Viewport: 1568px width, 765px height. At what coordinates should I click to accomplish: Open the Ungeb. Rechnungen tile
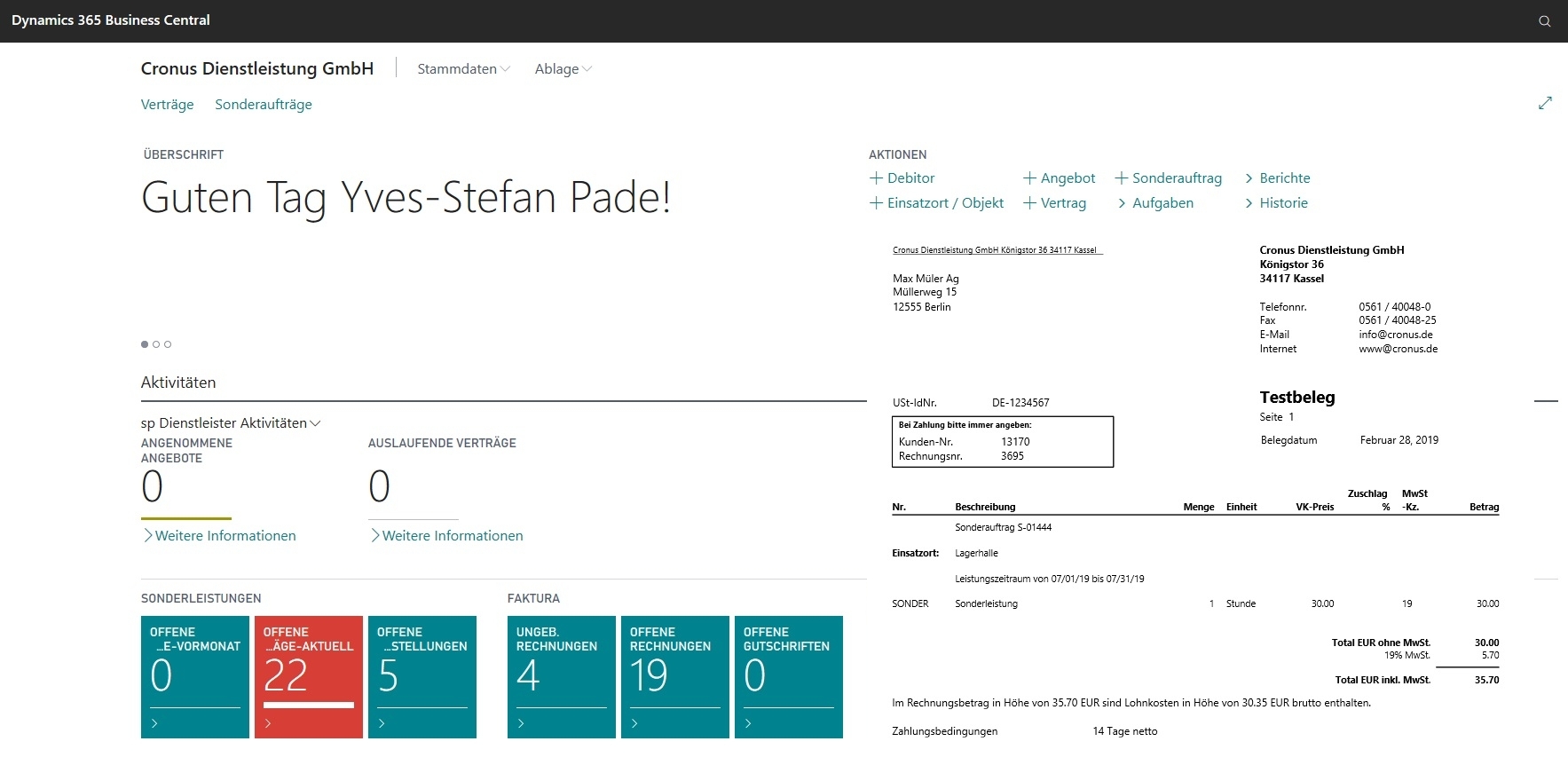pos(562,677)
